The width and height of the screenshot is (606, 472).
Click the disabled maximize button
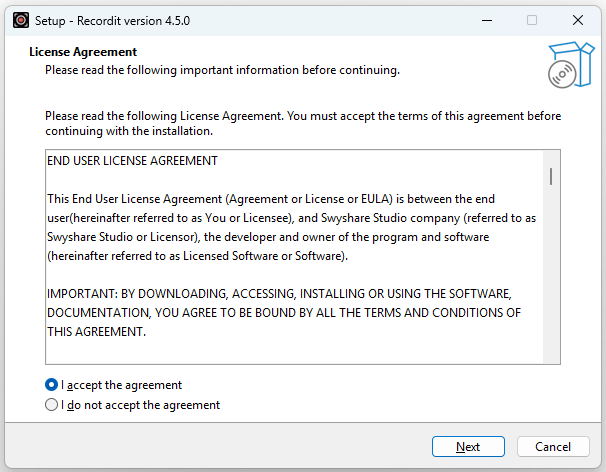(x=532, y=20)
